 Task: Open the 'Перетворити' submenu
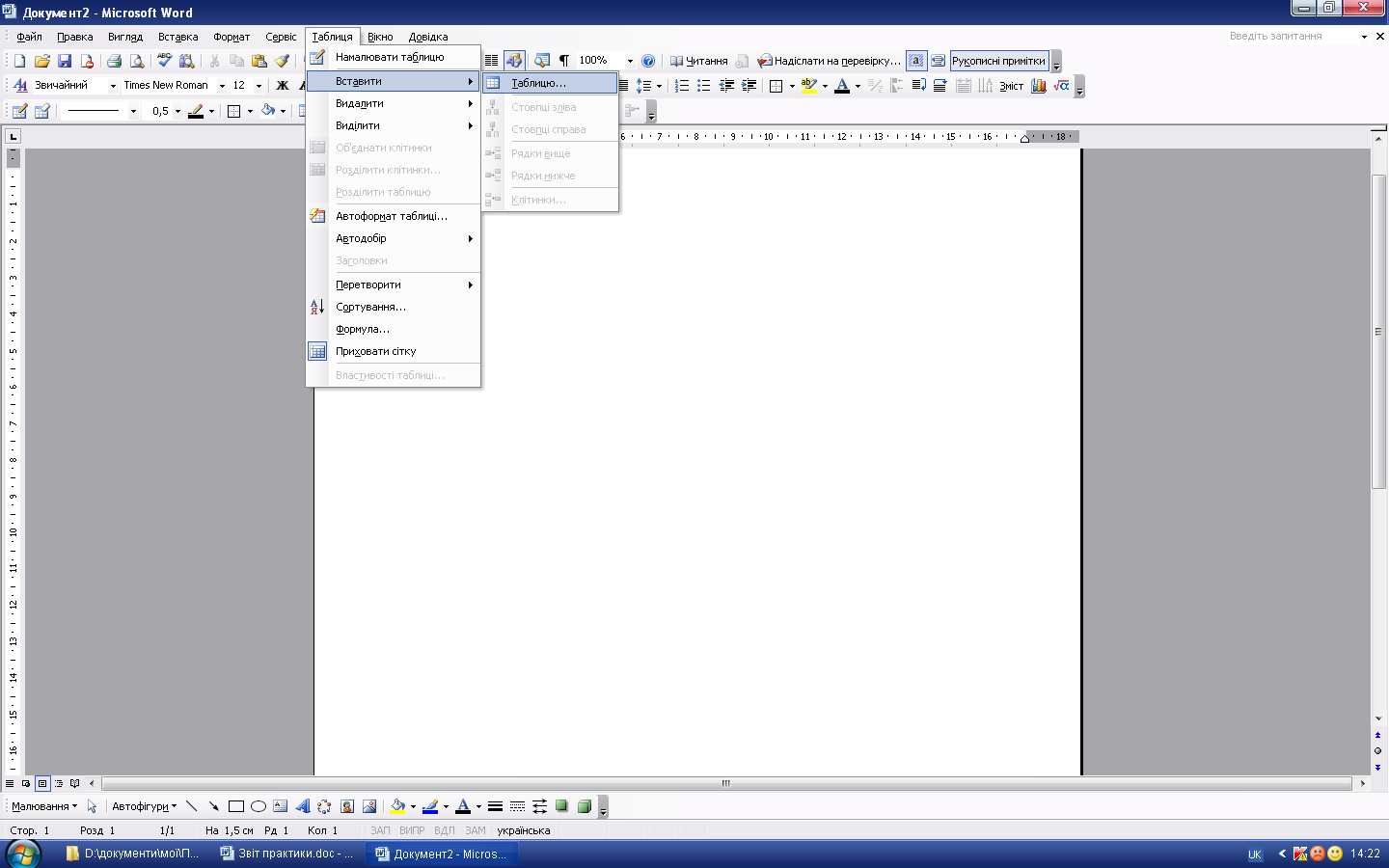pos(393,285)
